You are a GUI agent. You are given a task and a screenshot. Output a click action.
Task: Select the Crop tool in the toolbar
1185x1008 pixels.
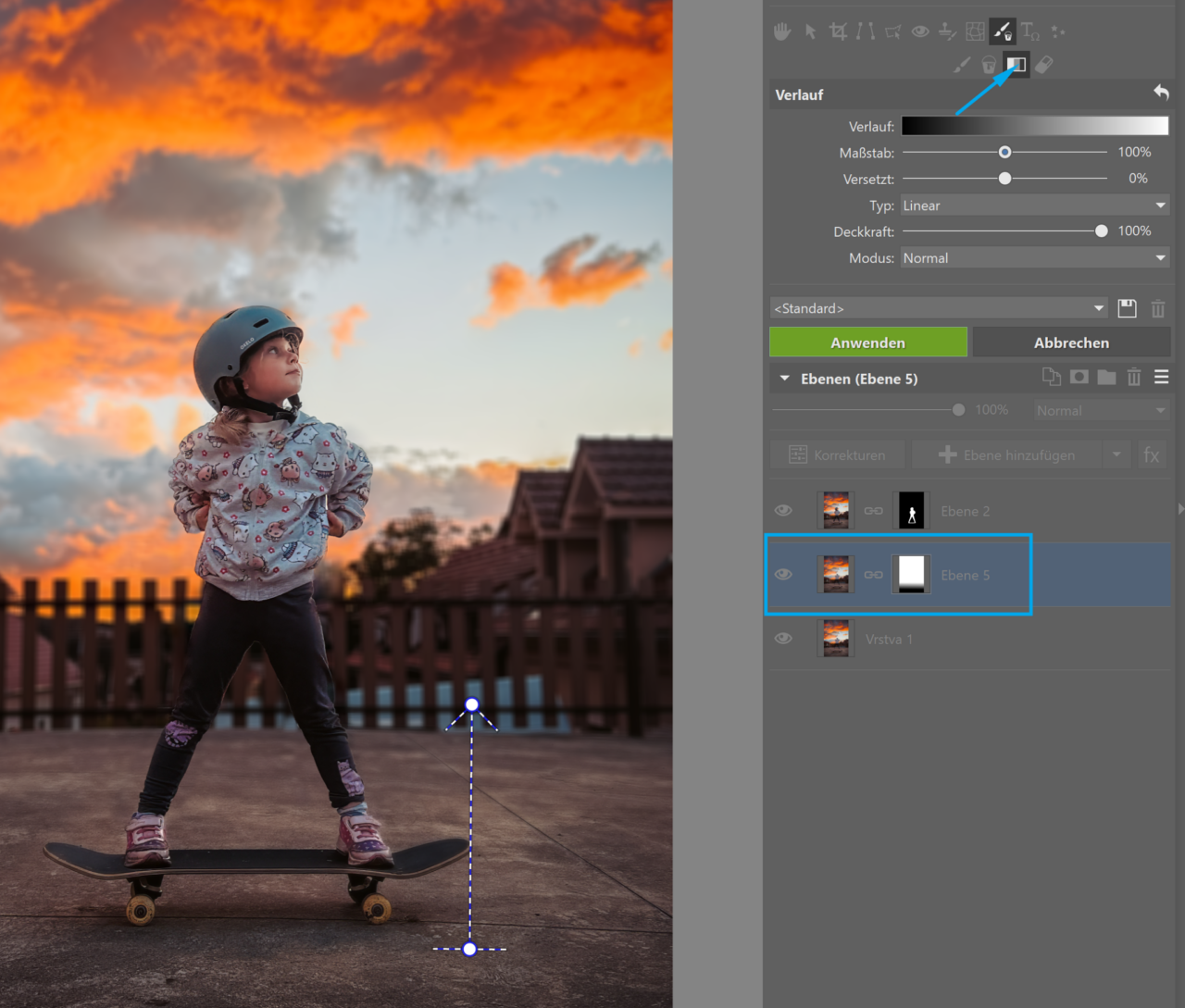click(x=838, y=32)
